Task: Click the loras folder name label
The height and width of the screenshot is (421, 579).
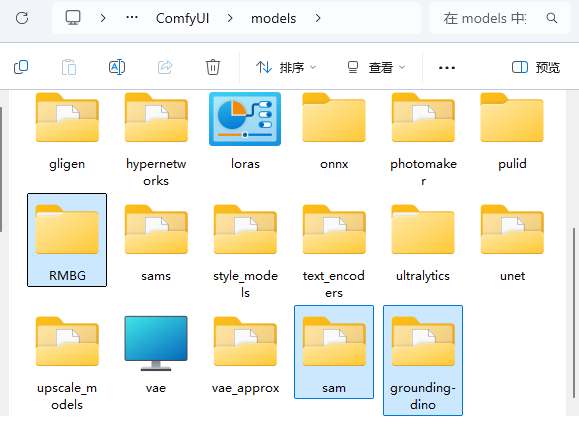Action: pos(245,164)
